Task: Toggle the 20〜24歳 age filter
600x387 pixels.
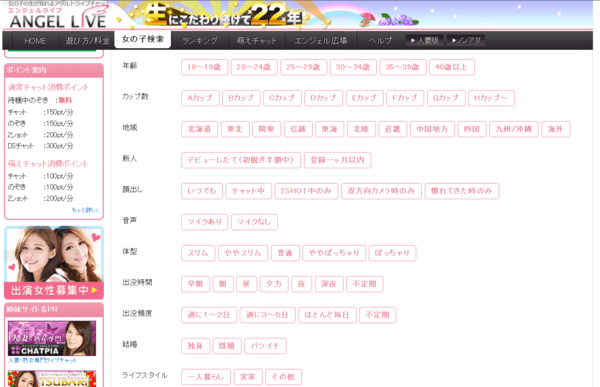Action: (254, 67)
